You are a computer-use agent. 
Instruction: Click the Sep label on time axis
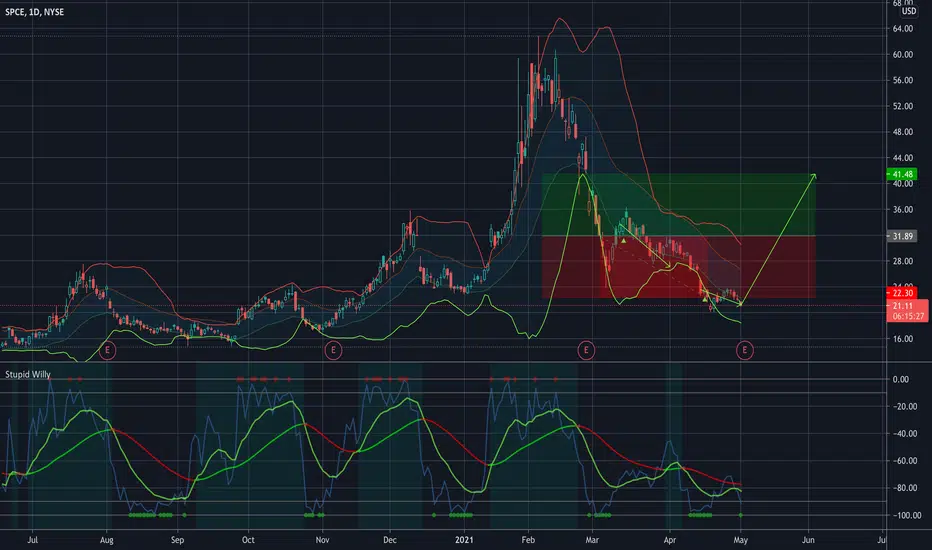pos(177,540)
